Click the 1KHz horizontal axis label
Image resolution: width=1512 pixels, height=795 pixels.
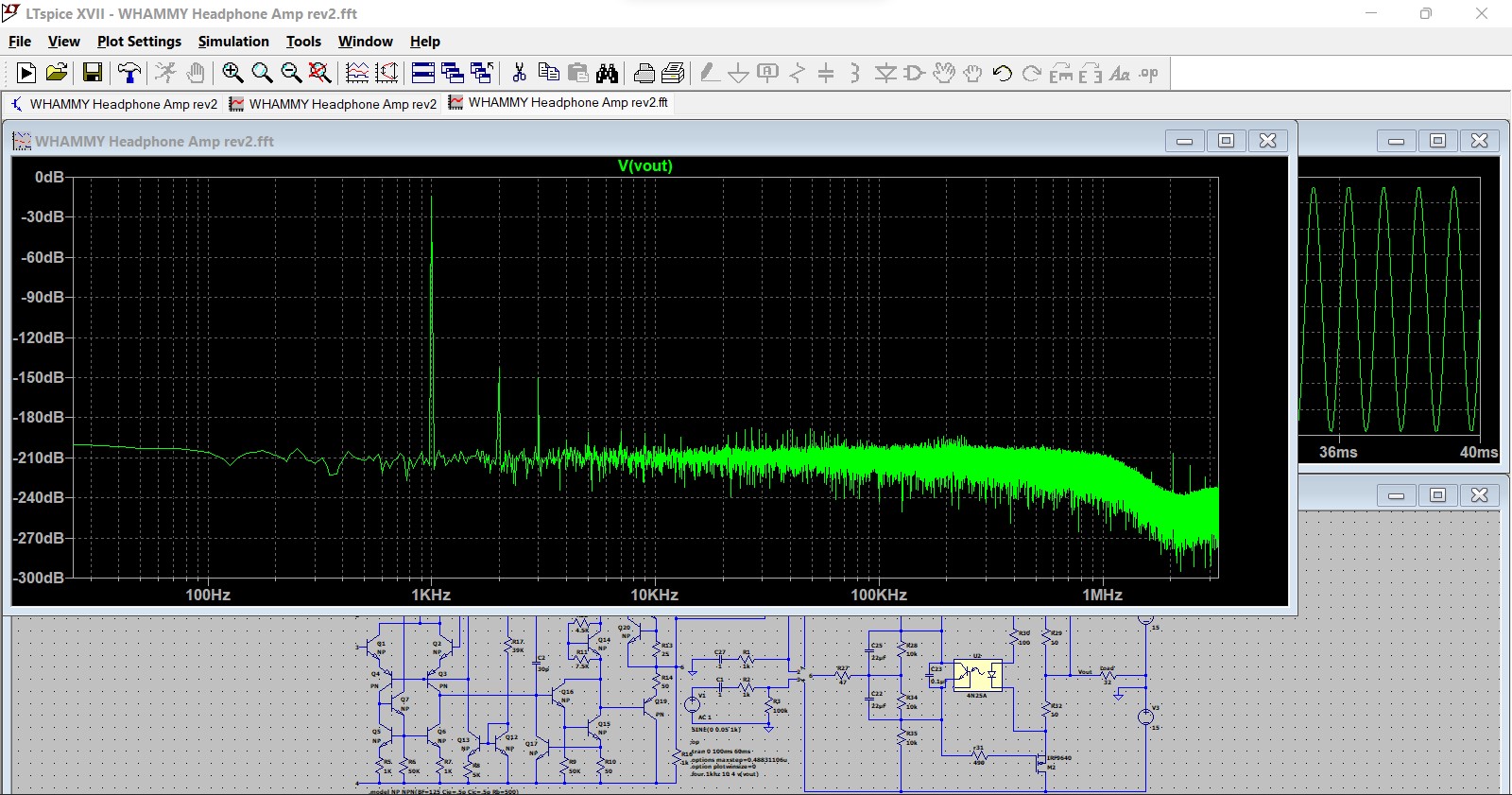[431, 595]
